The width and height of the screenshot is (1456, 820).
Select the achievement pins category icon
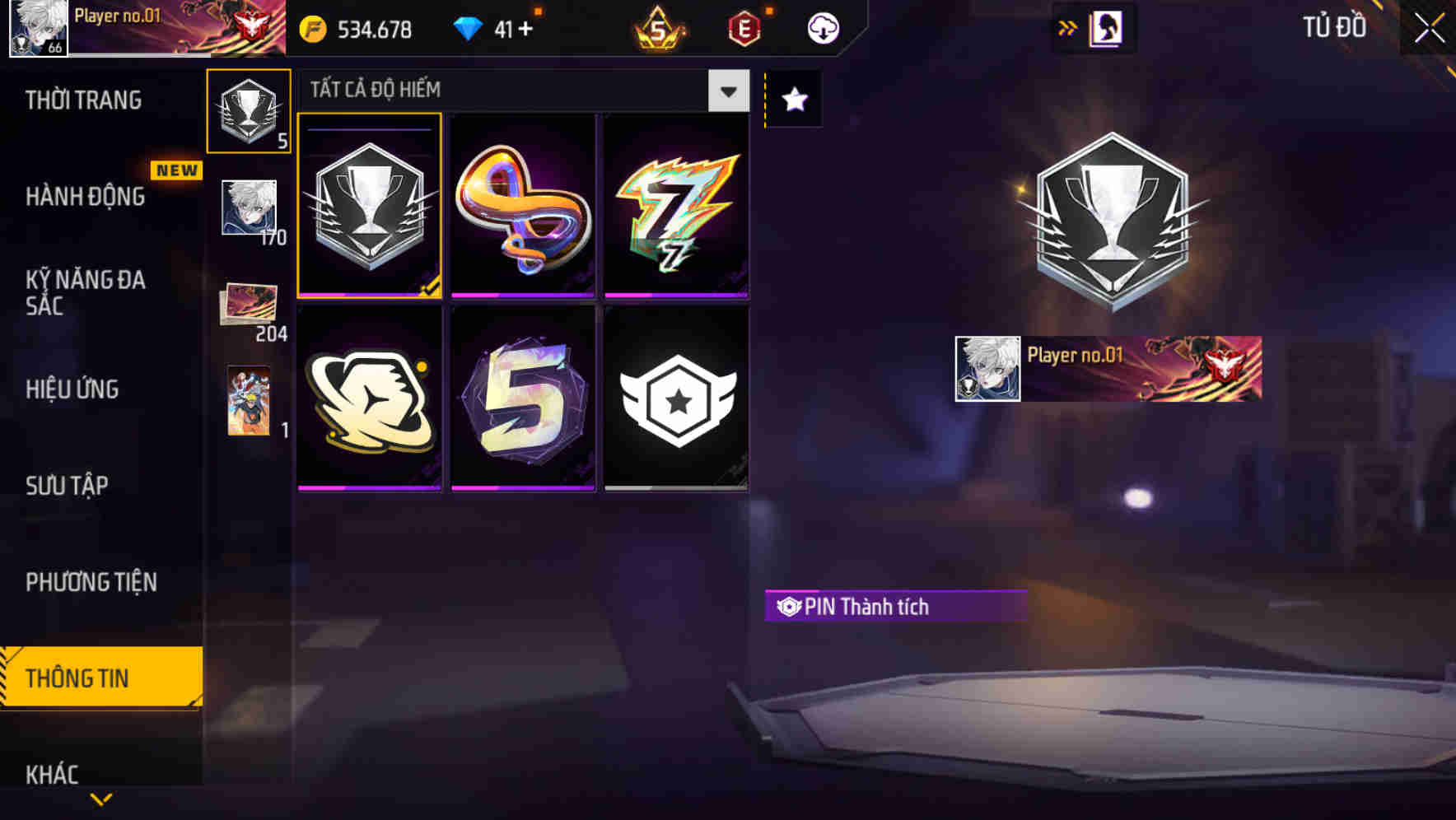click(x=249, y=111)
